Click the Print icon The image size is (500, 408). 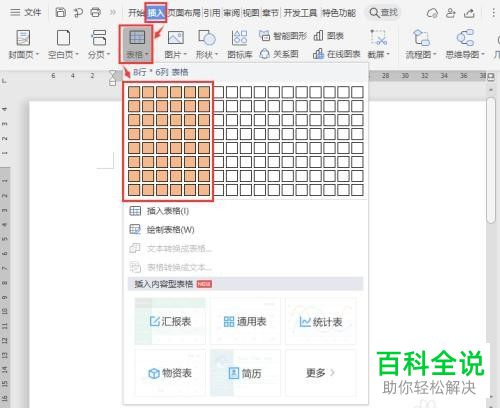[x=96, y=13]
